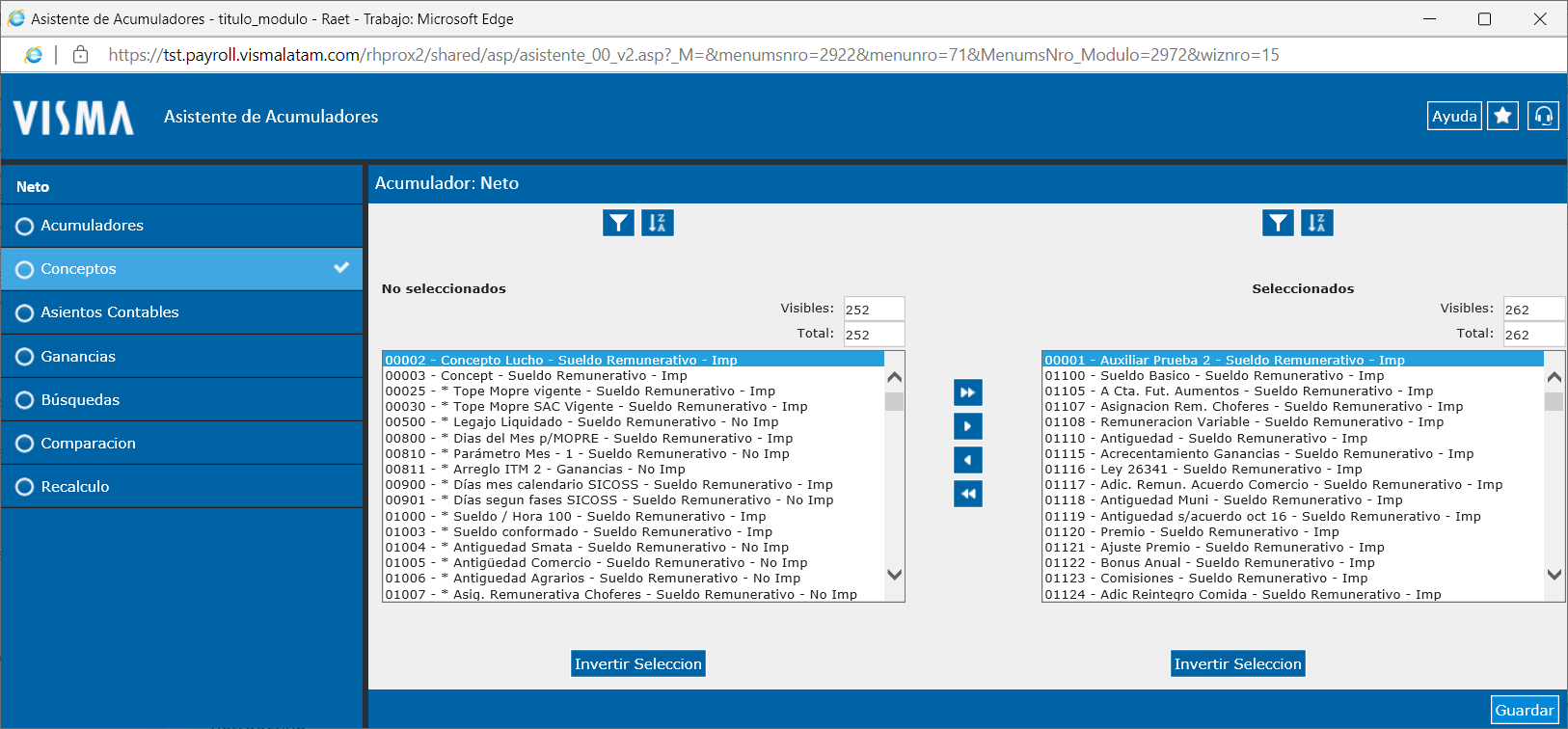
Task: Select the Acumuladores step radio
Action: point(25,227)
